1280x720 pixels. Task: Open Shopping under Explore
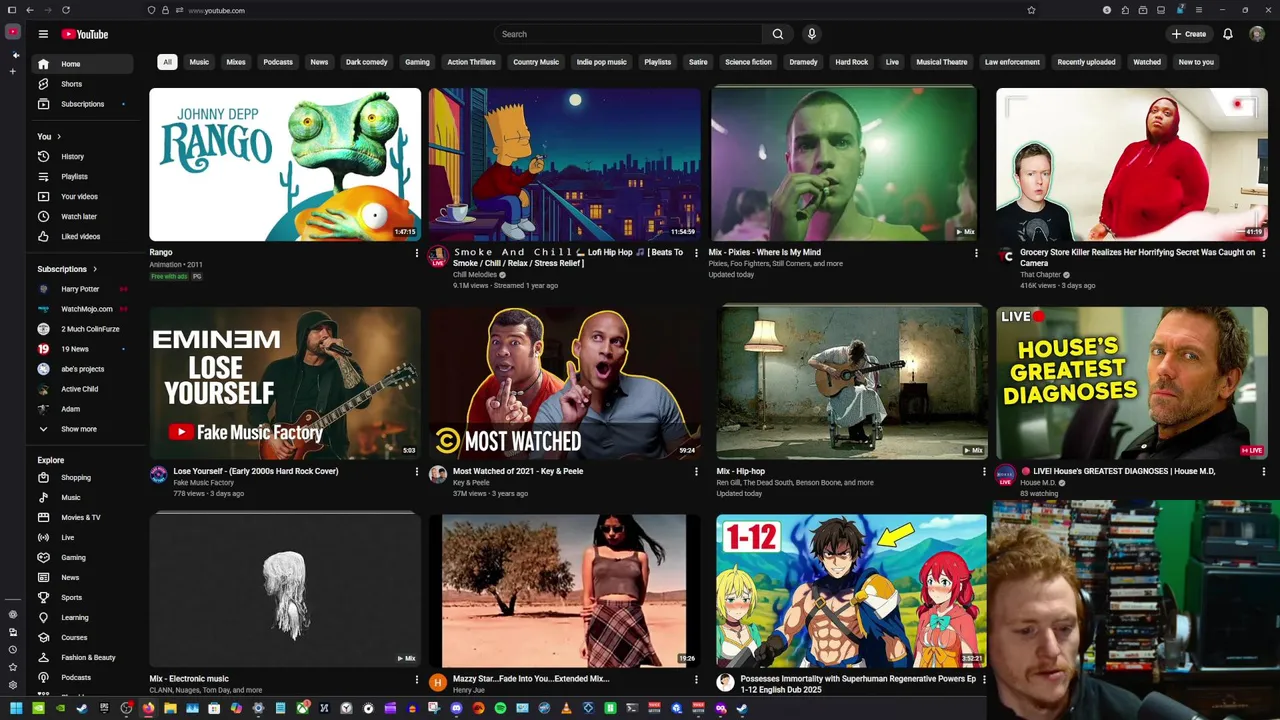point(80,477)
